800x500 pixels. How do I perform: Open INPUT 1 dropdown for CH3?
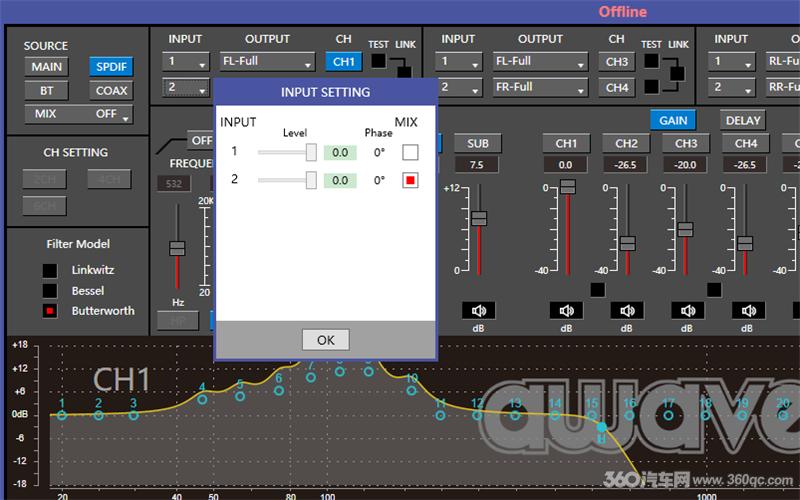(459, 62)
